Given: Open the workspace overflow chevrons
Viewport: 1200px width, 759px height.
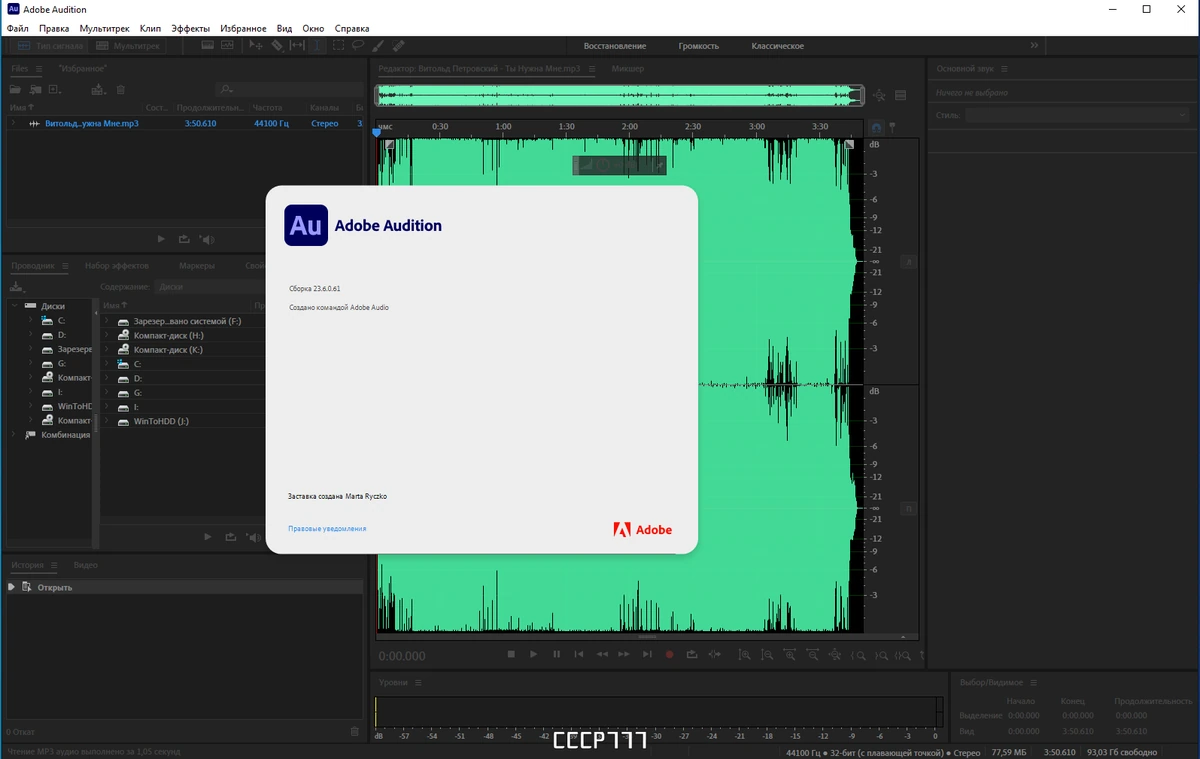Looking at the screenshot, I should tap(1034, 46).
